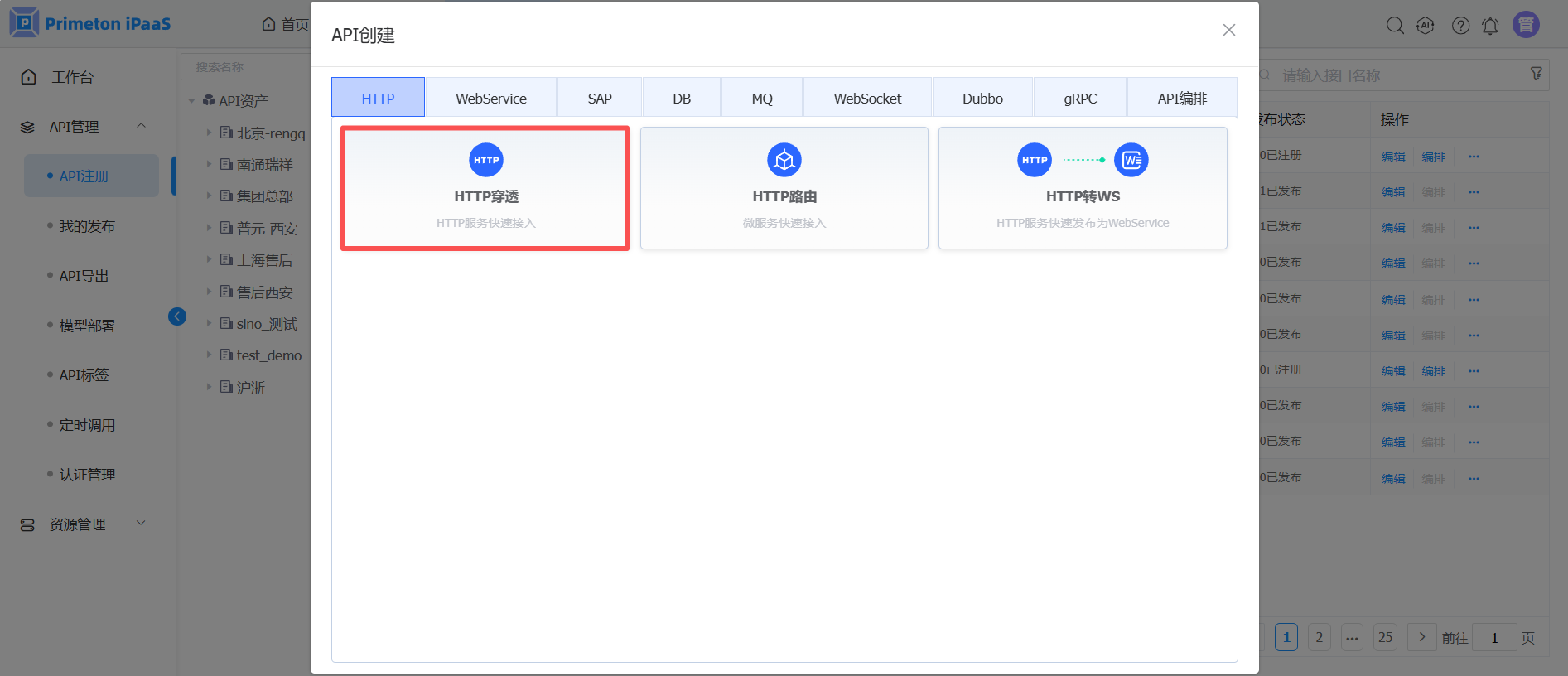This screenshot has height=676, width=1568.
Task: Switch to the WebSocket tab
Action: click(867, 98)
